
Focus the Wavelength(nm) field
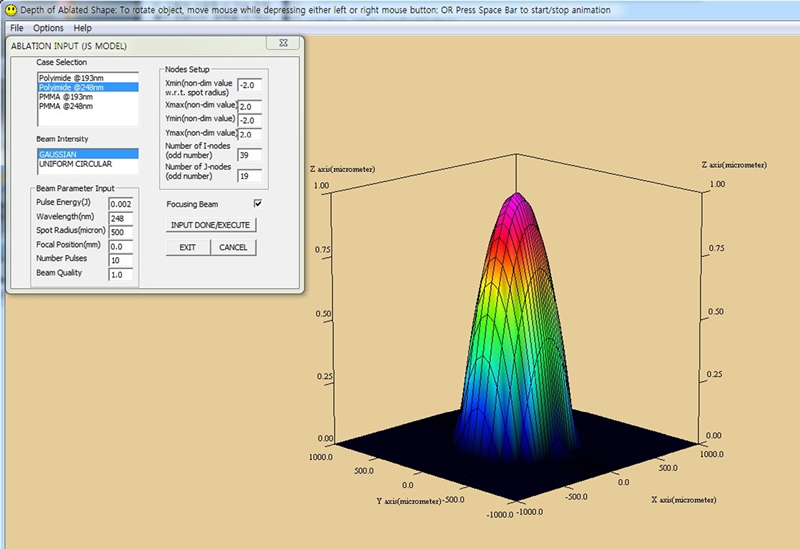click(122, 218)
